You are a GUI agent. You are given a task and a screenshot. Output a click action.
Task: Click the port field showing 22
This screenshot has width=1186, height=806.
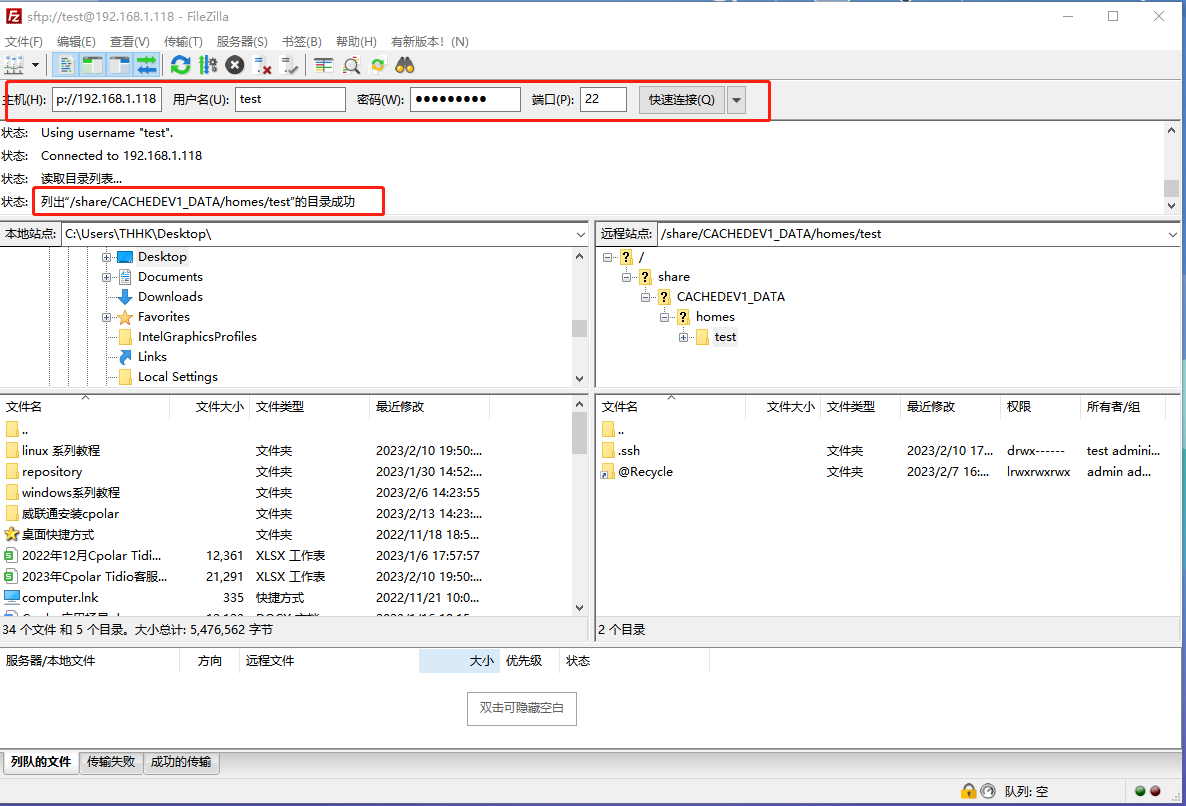pos(603,99)
